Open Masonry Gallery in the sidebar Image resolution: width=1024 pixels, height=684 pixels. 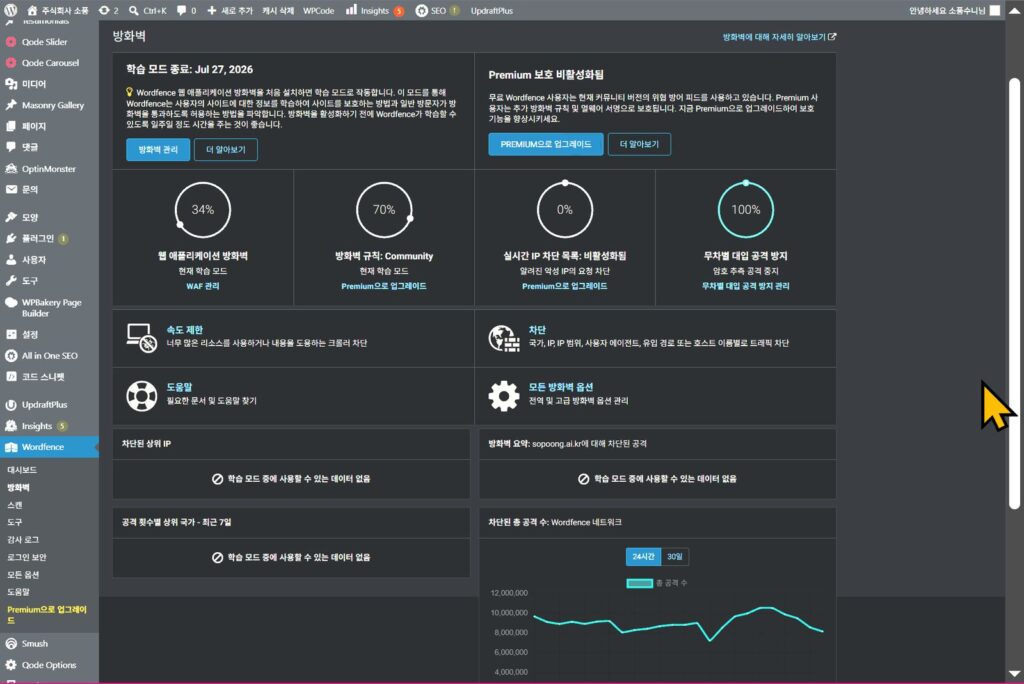click(x=53, y=105)
